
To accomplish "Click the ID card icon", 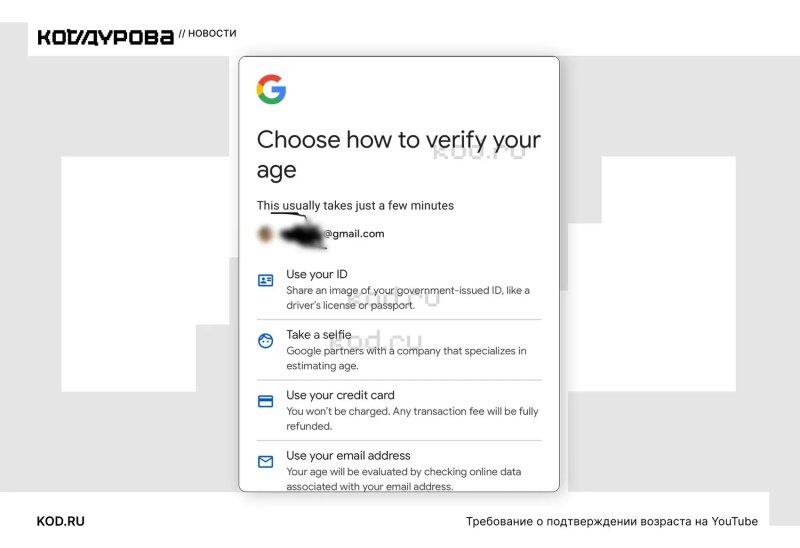I will click(x=265, y=281).
